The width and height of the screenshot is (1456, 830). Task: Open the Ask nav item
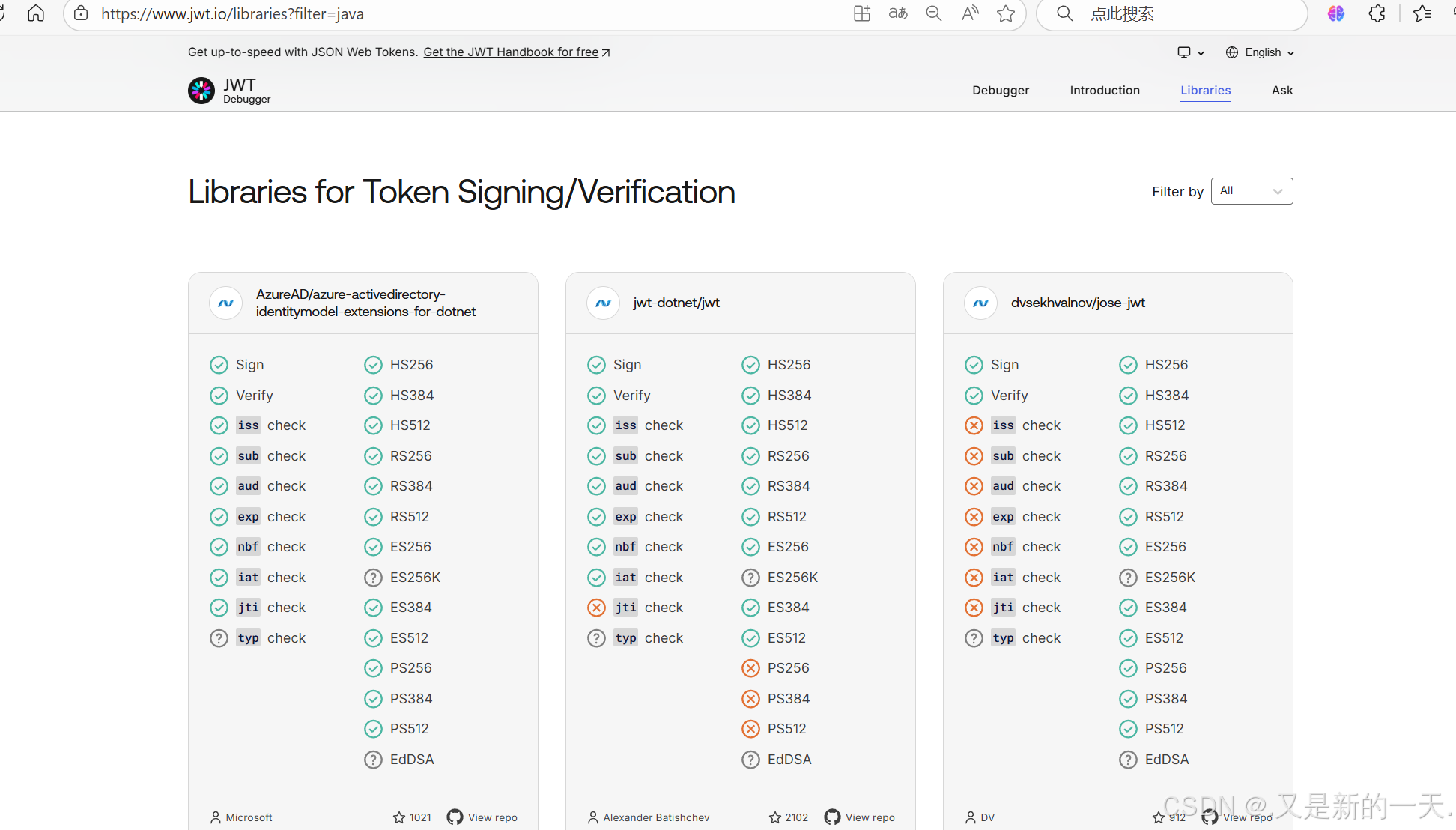point(1282,90)
